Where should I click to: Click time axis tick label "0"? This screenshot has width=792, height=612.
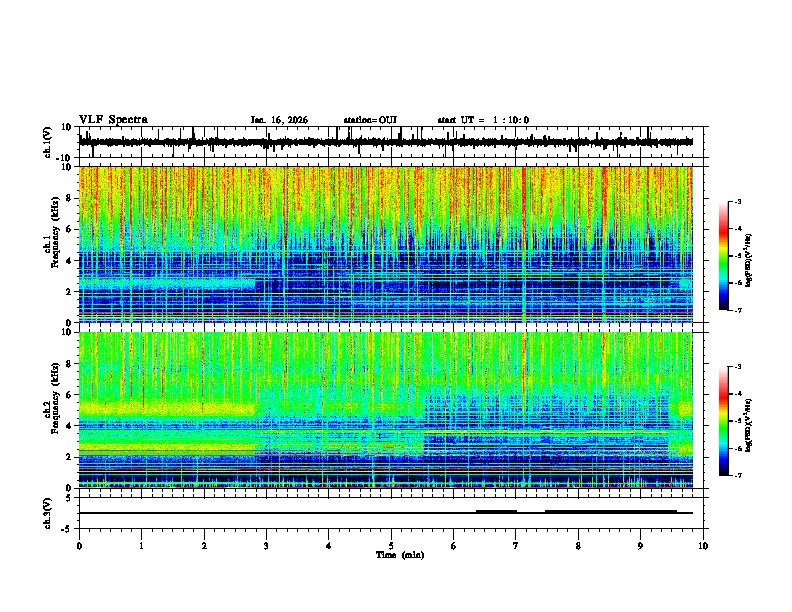click(79, 546)
